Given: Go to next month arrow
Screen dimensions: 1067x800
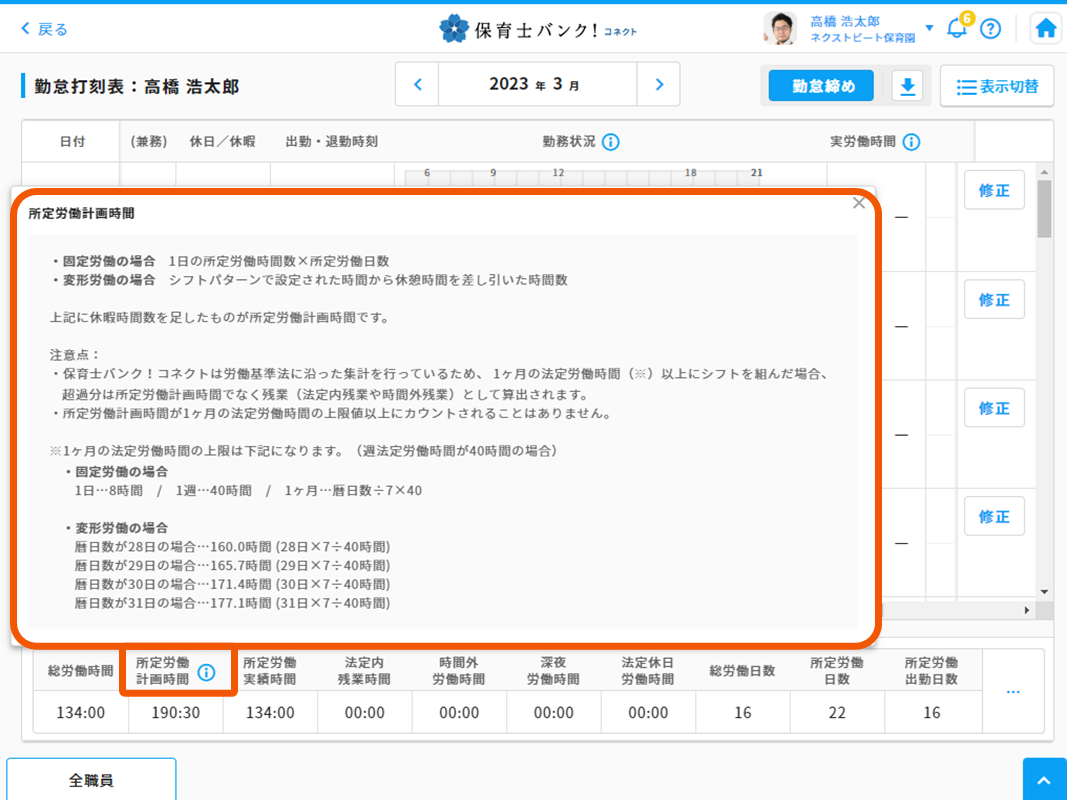Looking at the screenshot, I should coord(658,85).
